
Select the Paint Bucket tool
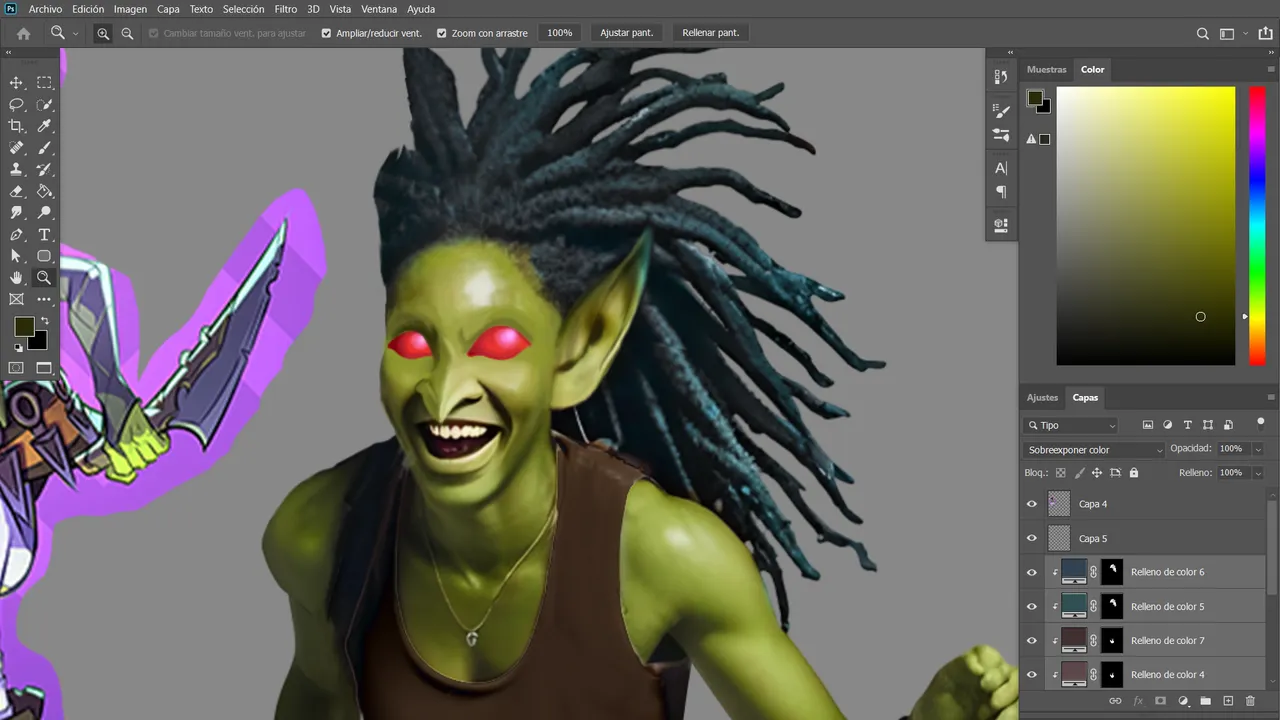(44, 191)
